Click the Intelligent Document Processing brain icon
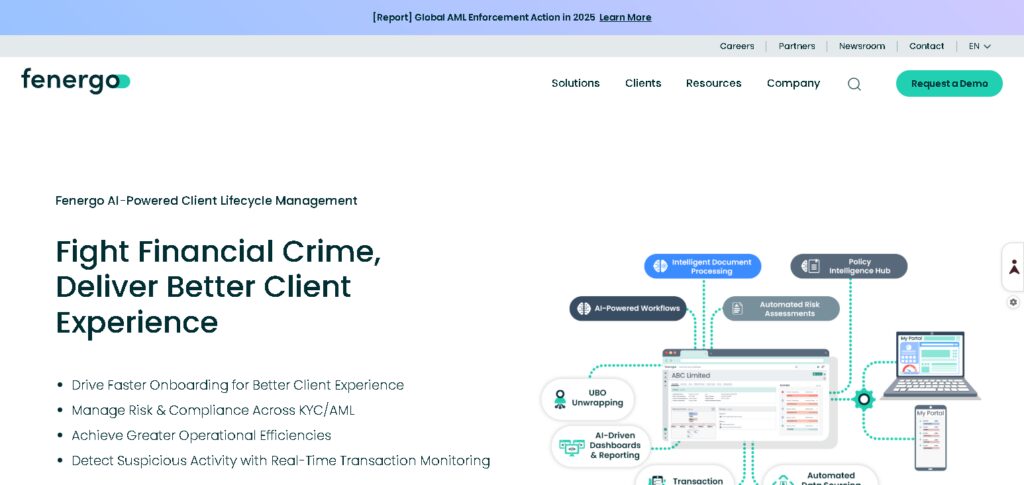1024x485 pixels. coord(660,266)
